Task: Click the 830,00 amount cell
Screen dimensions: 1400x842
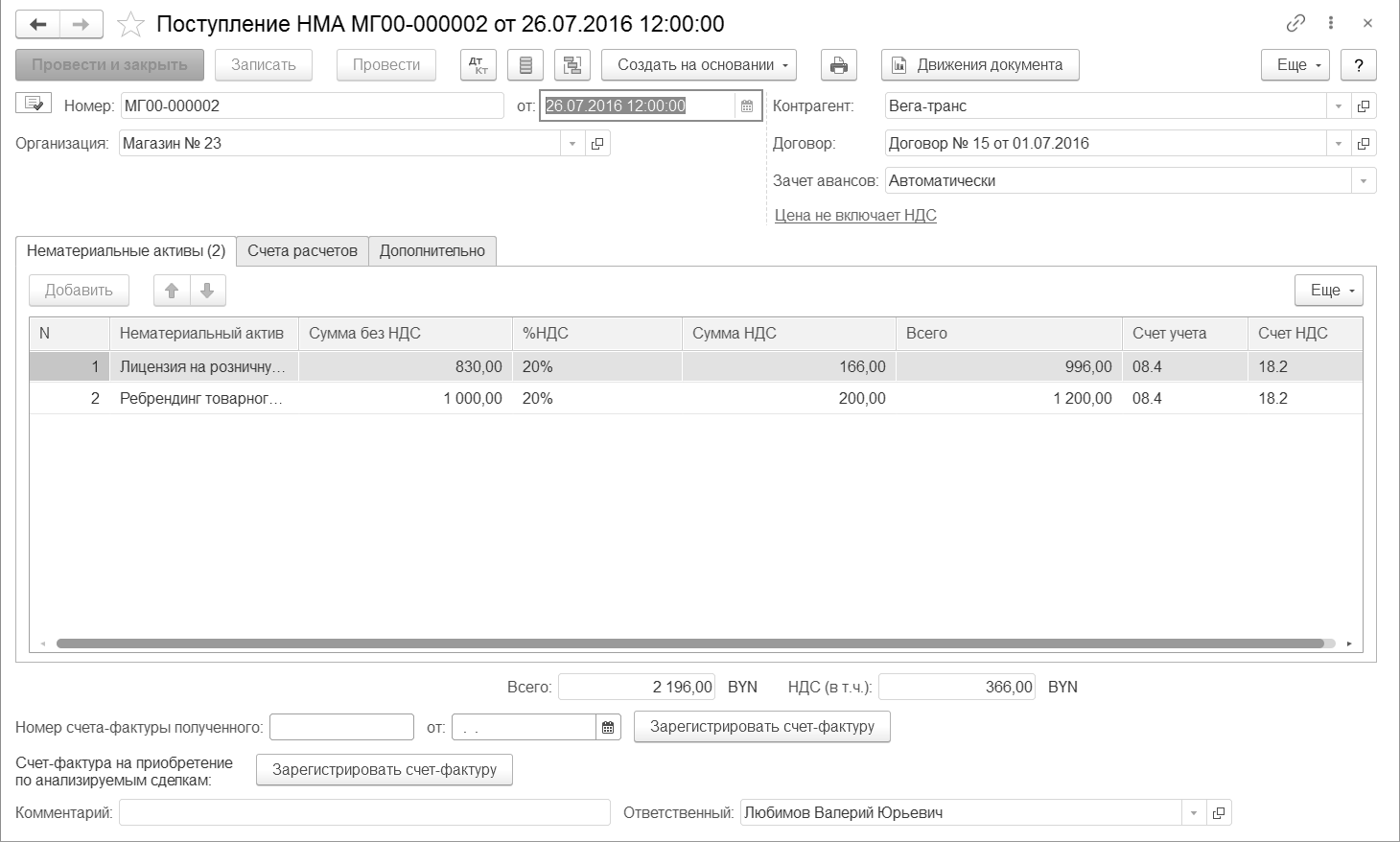Action: [406, 367]
